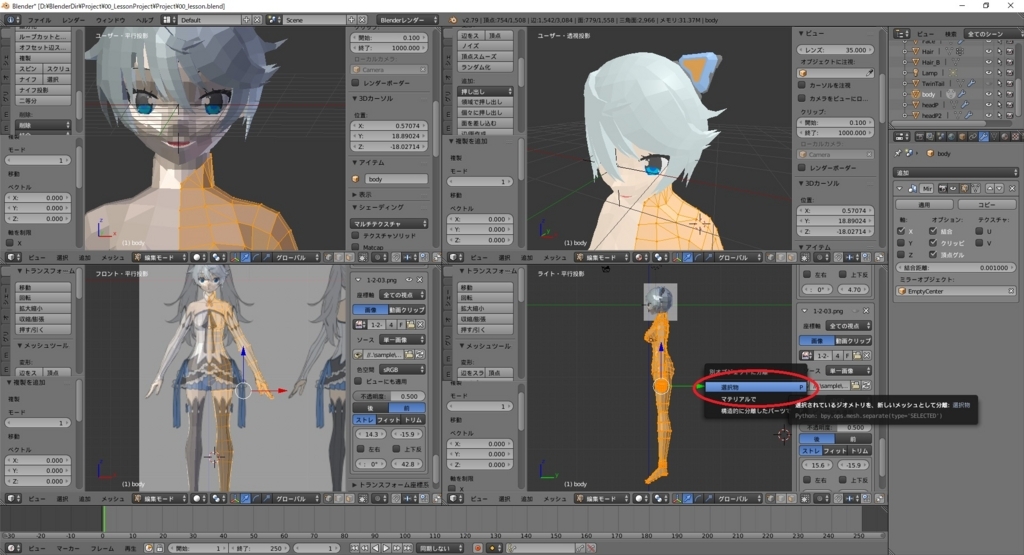Uncheck Mirror axis X checkbox

tap(901, 231)
